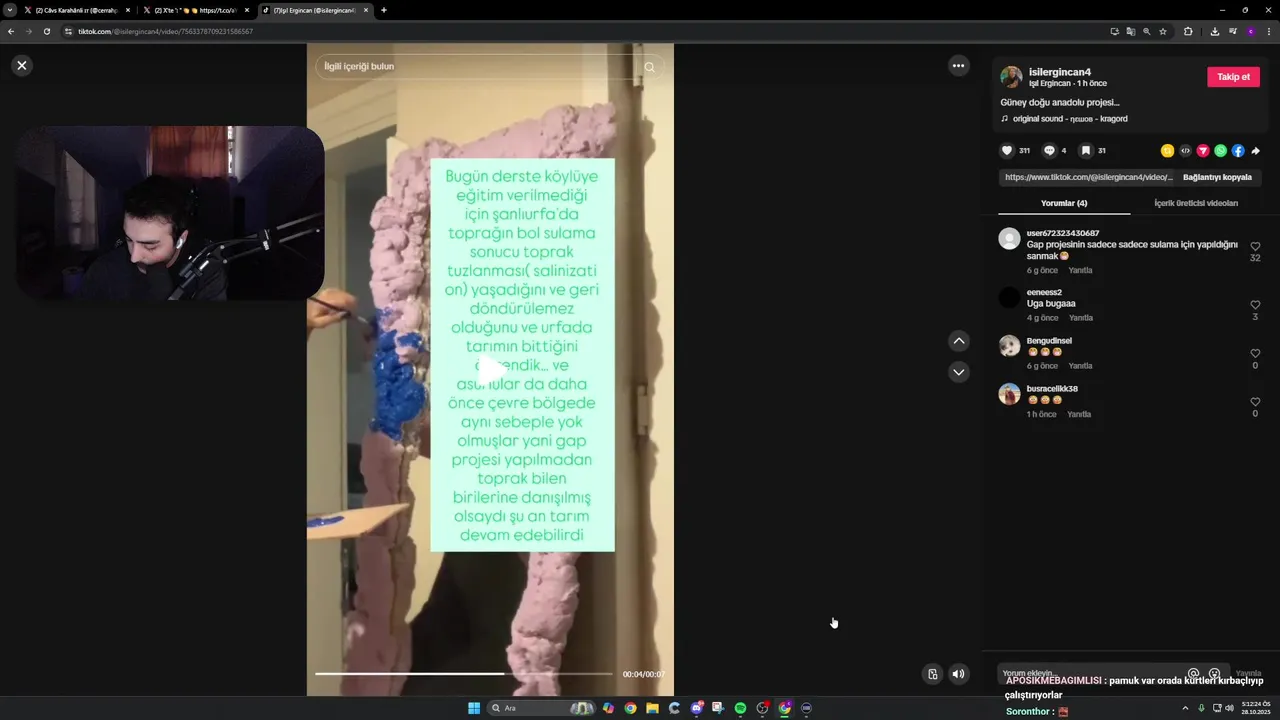This screenshot has height=720, width=1280.
Task: Open Windows Start button
Action: click(x=474, y=708)
